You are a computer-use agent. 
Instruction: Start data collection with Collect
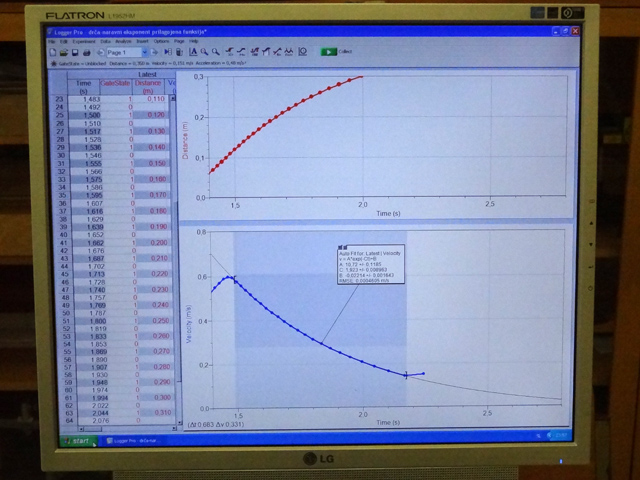pyautogui.click(x=337, y=51)
